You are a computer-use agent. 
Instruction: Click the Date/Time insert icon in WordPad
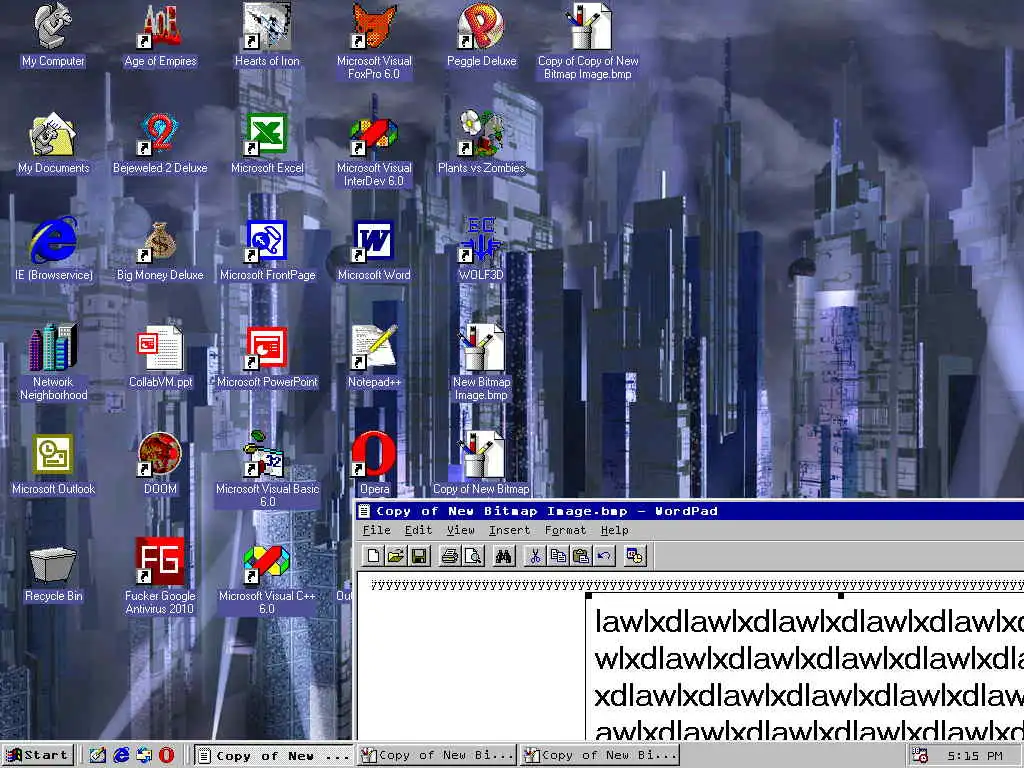(x=635, y=556)
